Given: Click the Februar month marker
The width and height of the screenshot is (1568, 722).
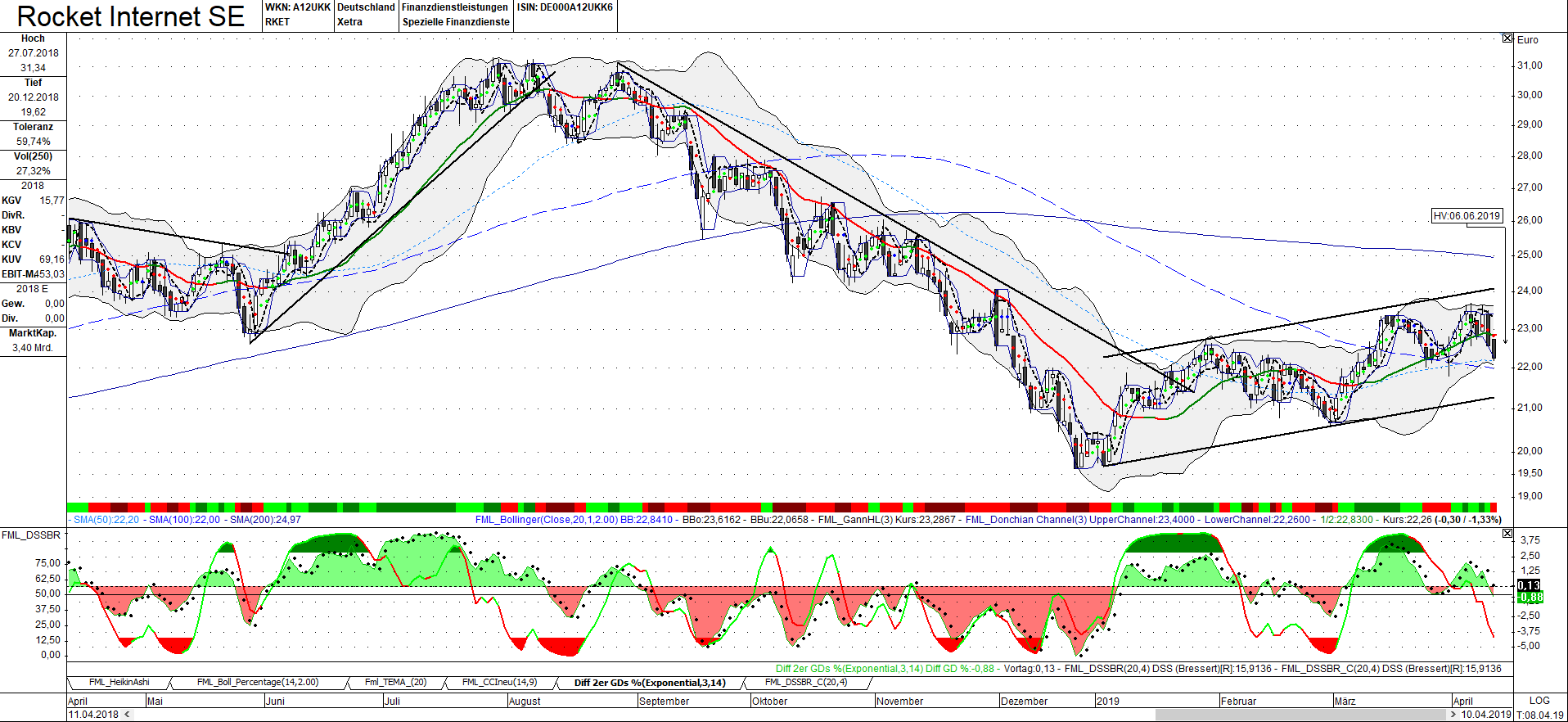Looking at the screenshot, I should pos(1238,701).
